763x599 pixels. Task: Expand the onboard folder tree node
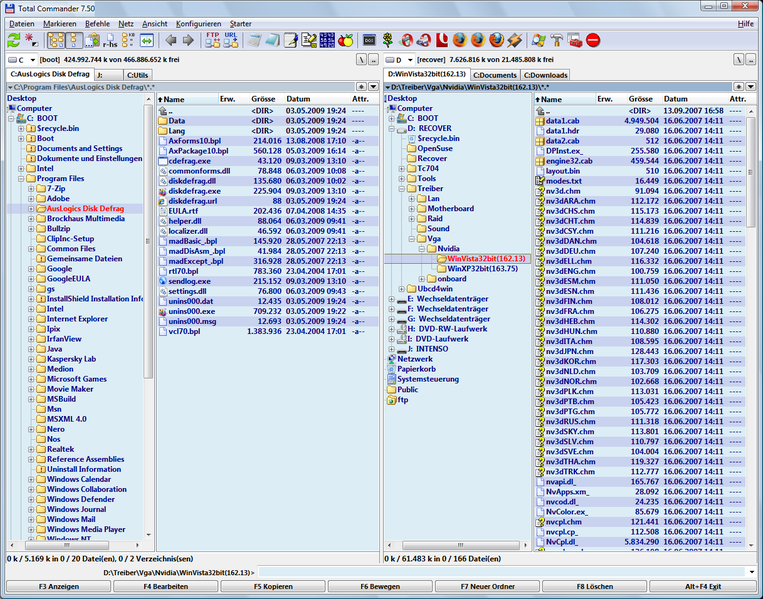[421, 279]
